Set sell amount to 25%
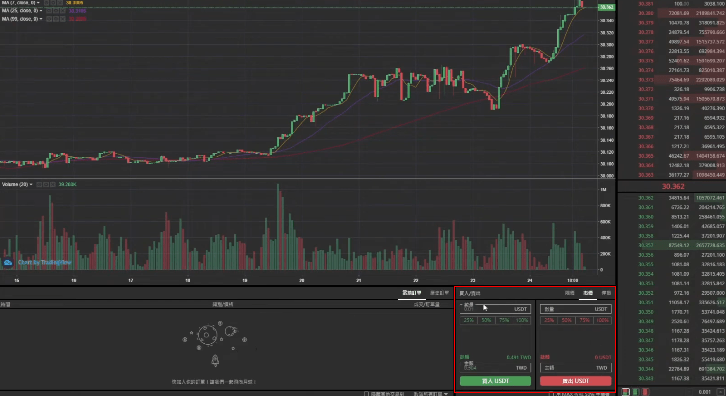726x396 pixels. pyautogui.click(x=549, y=320)
